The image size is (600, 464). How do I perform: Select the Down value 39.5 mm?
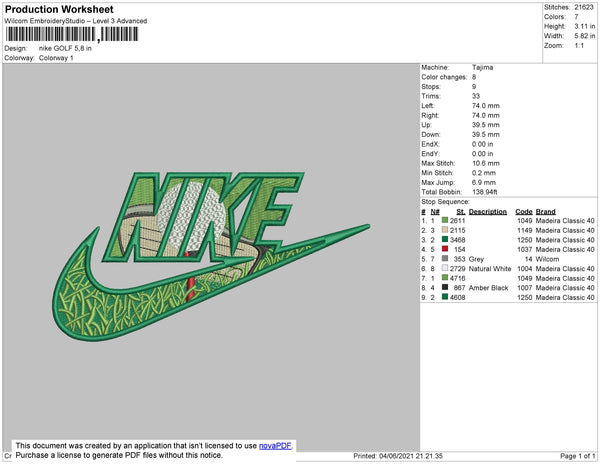(485, 134)
